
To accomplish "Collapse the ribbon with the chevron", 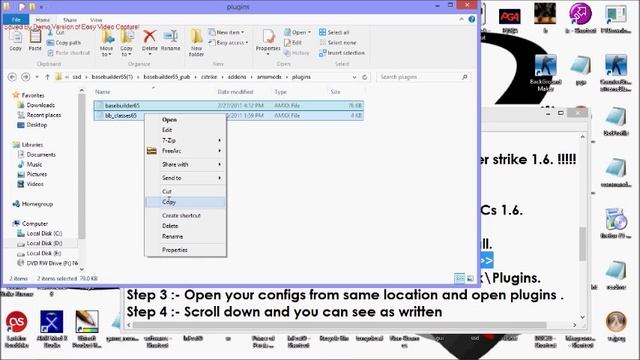I will click(461, 19).
